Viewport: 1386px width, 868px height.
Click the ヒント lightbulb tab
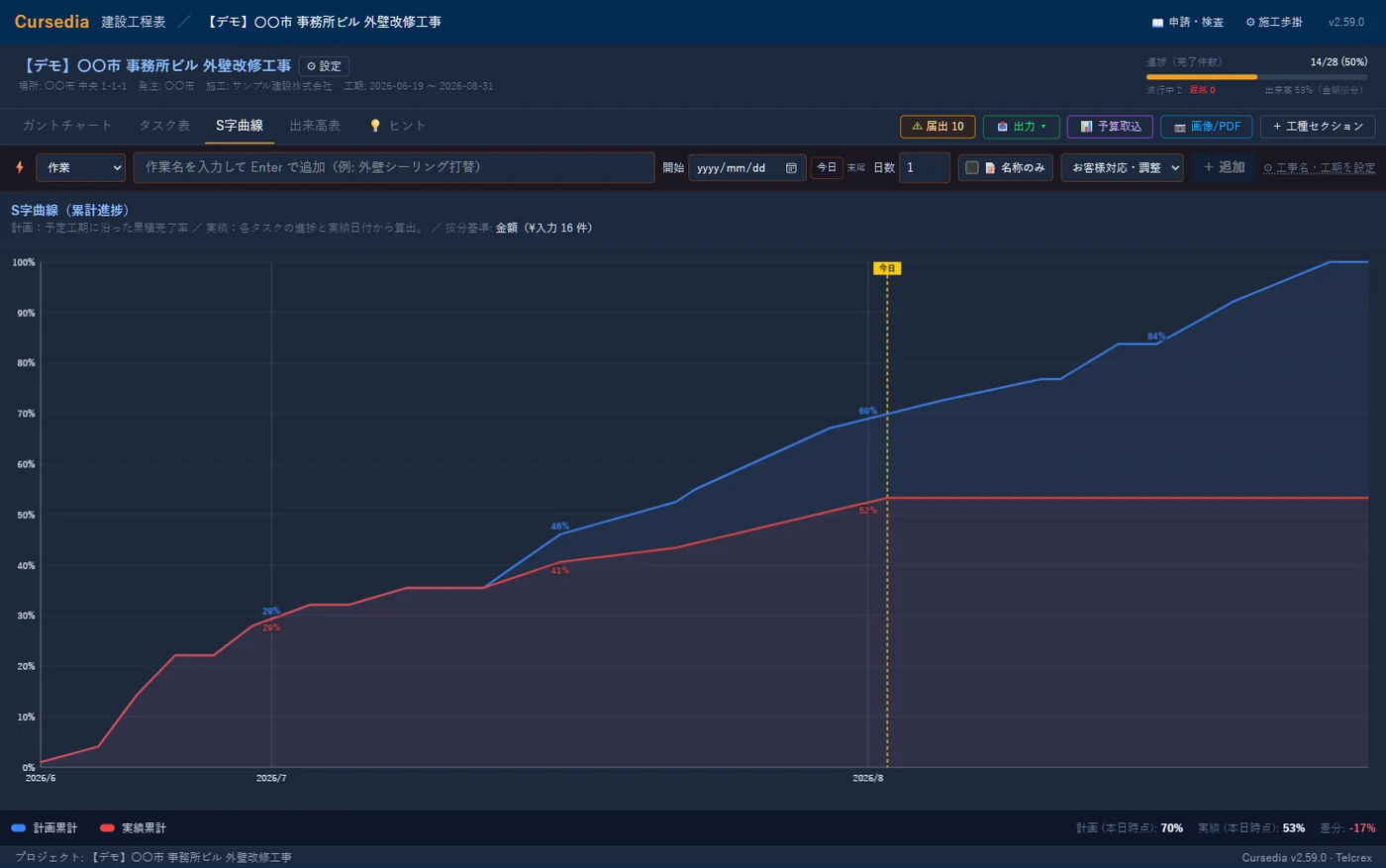click(x=397, y=126)
